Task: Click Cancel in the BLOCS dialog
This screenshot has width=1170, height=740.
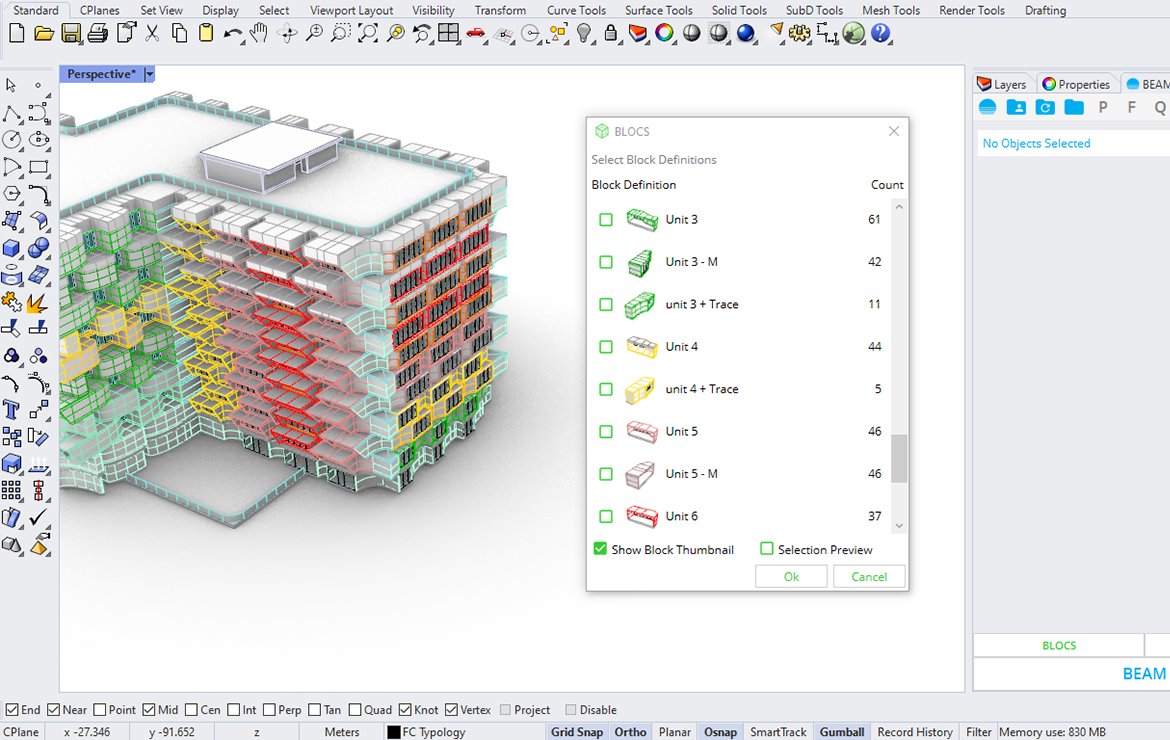Action: click(868, 576)
